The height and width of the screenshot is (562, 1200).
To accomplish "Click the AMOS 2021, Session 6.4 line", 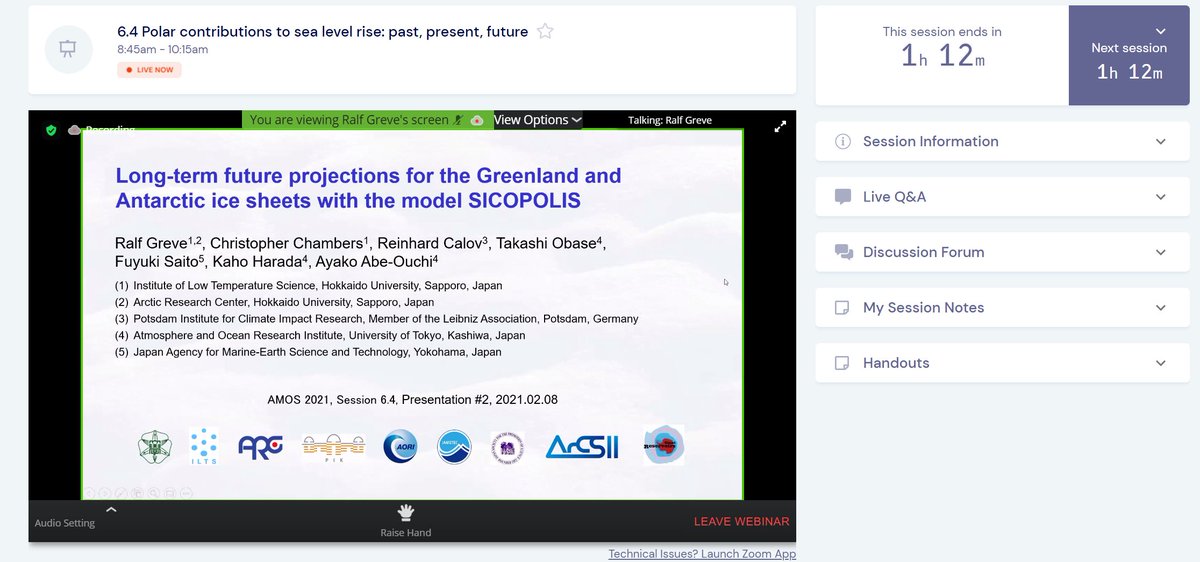I will (413, 400).
